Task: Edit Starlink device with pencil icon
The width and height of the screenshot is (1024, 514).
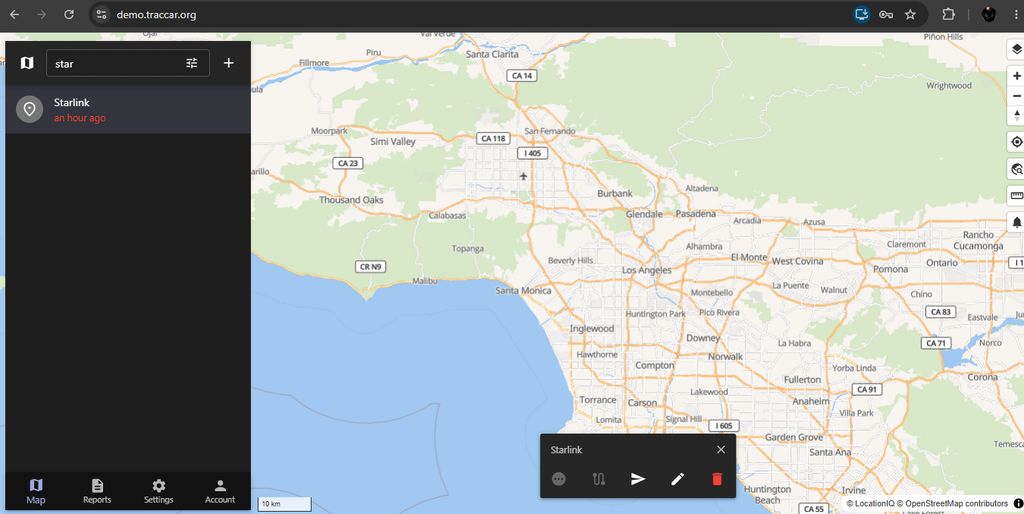Action: tap(677, 479)
